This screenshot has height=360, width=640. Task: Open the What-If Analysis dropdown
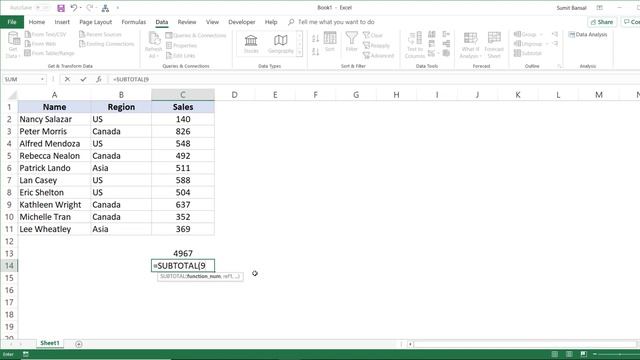tap(470, 45)
